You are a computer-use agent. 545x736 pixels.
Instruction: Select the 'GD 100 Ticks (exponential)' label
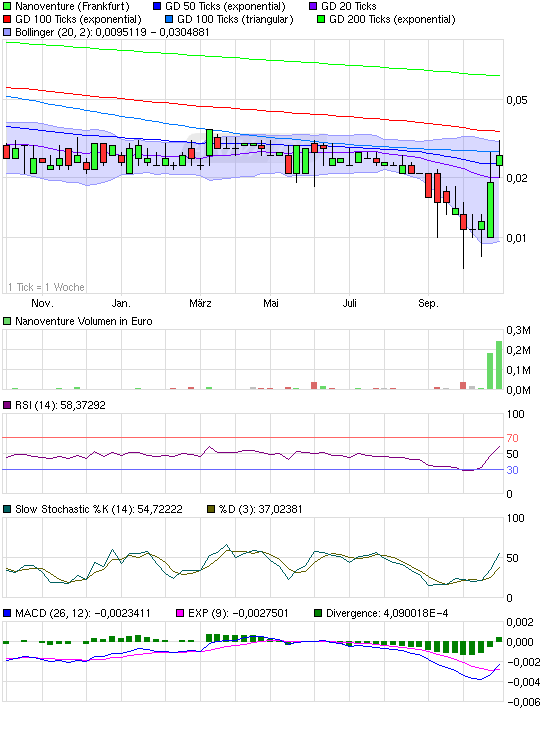pos(78,20)
